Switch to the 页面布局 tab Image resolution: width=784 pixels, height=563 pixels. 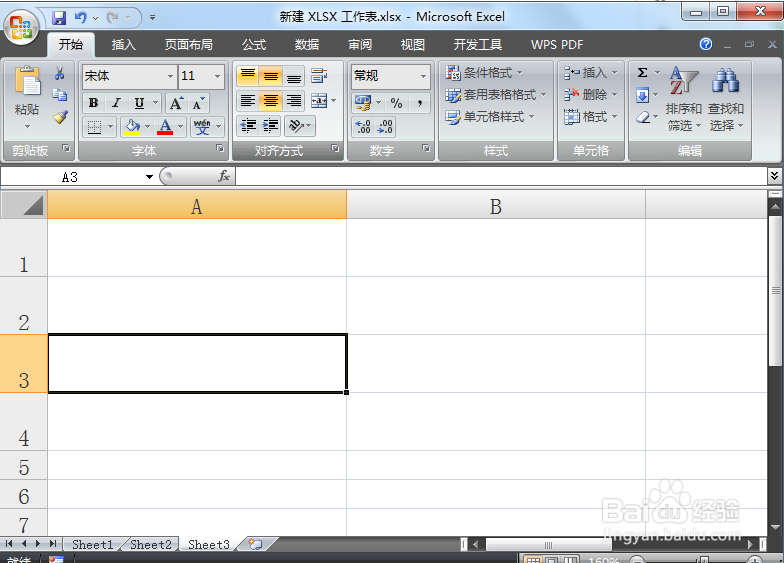coord(188,45)
